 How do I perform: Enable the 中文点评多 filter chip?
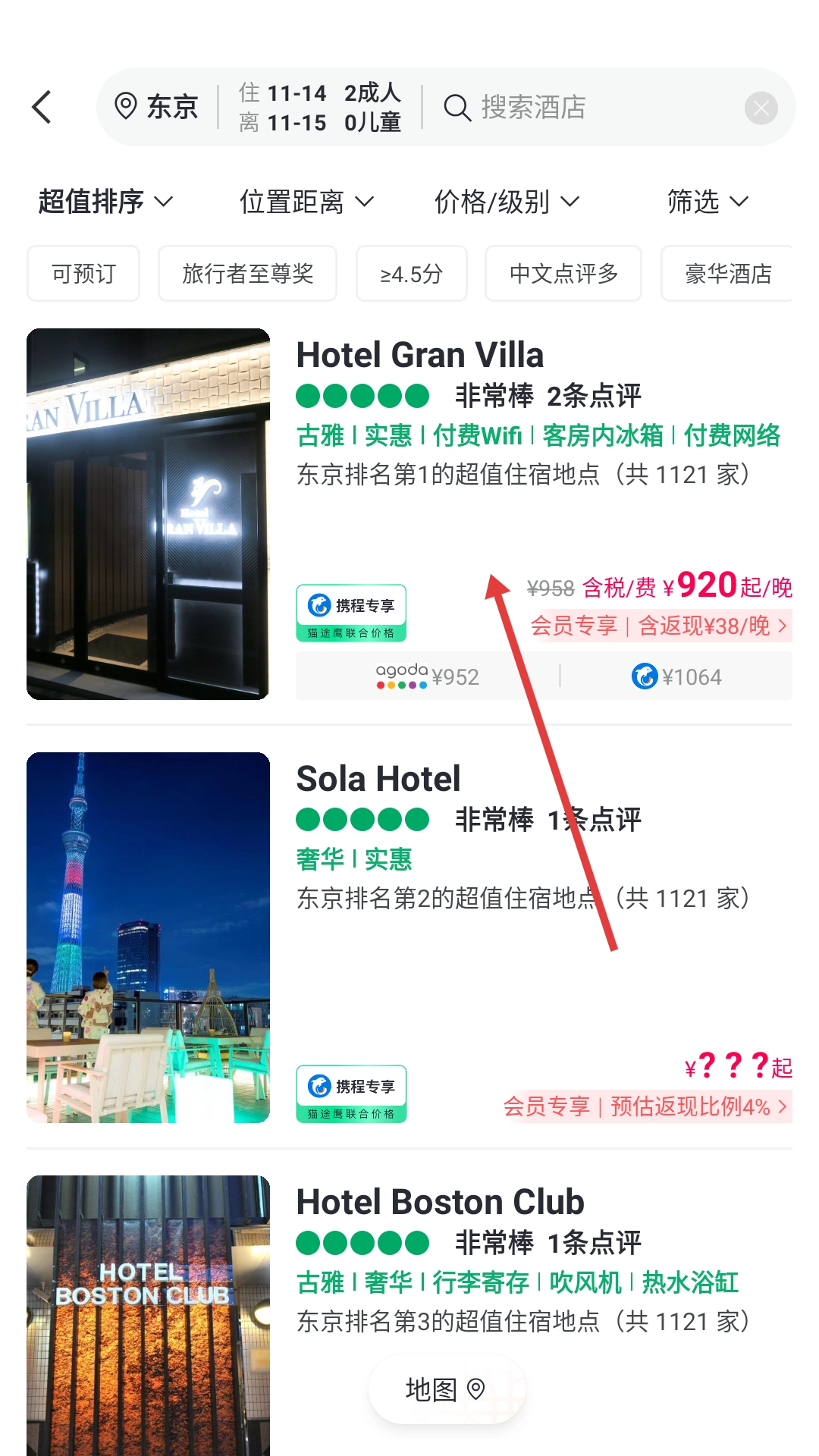click(563, 274)
